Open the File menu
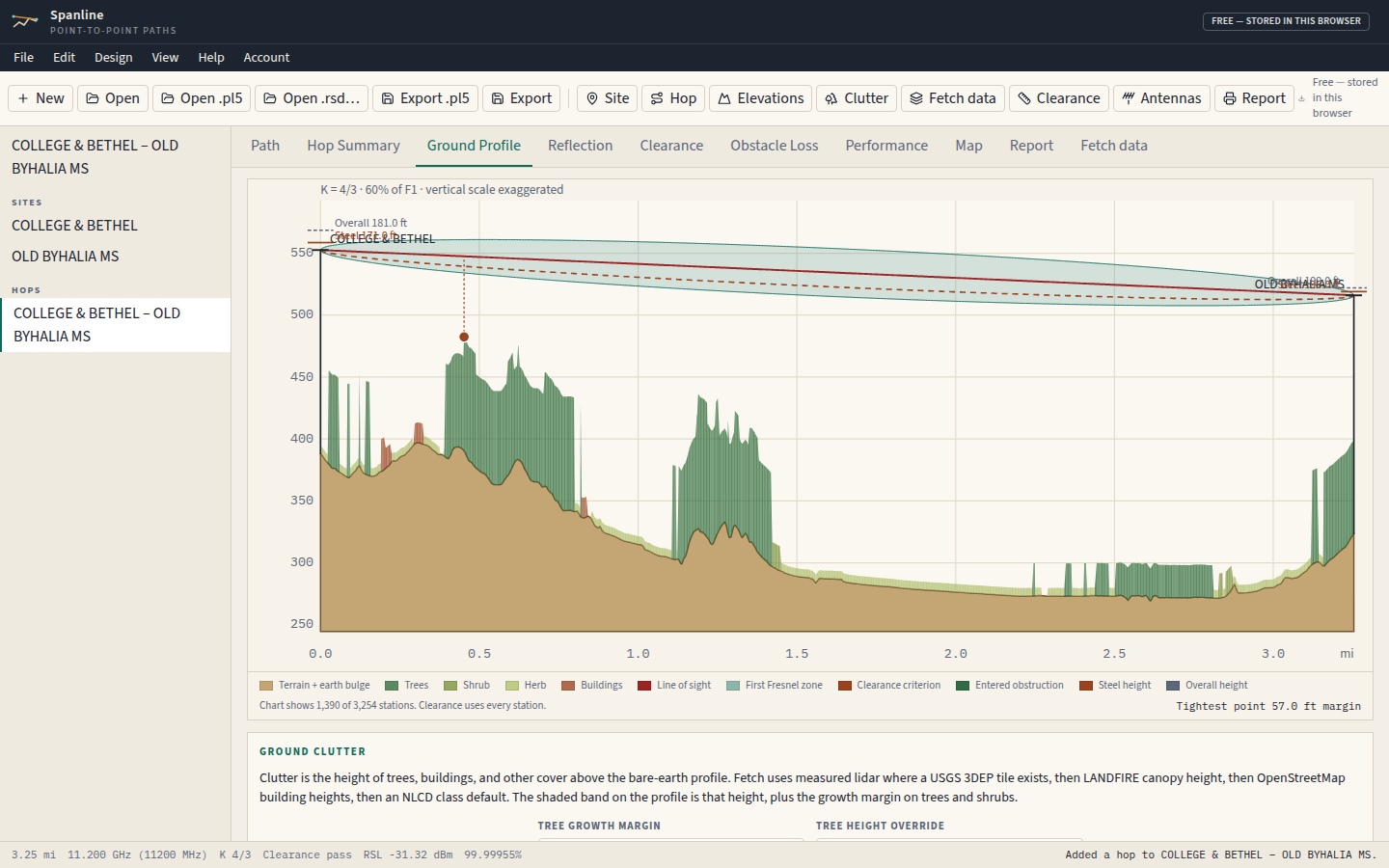This screenshot has height=868, width=1389. pyautogui.click(x=24, y=58)
